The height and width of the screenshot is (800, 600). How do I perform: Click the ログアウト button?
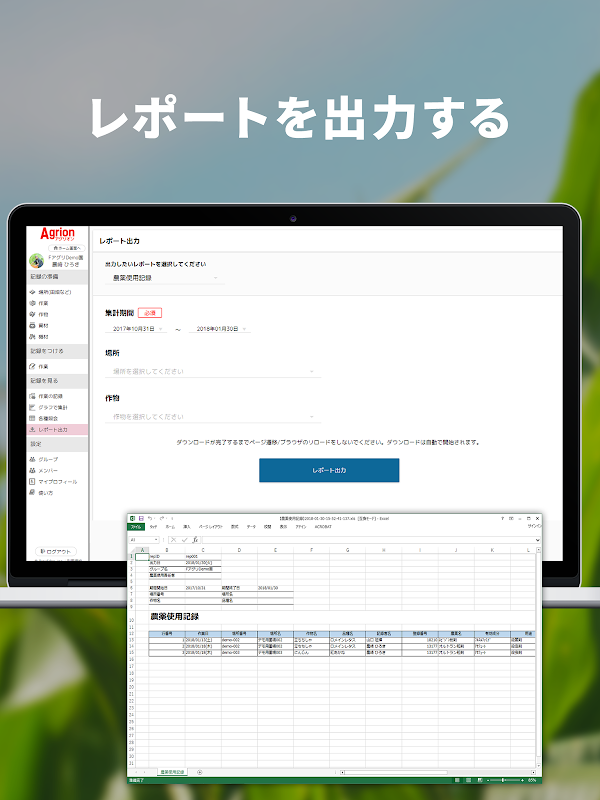[x=56, y=552]
